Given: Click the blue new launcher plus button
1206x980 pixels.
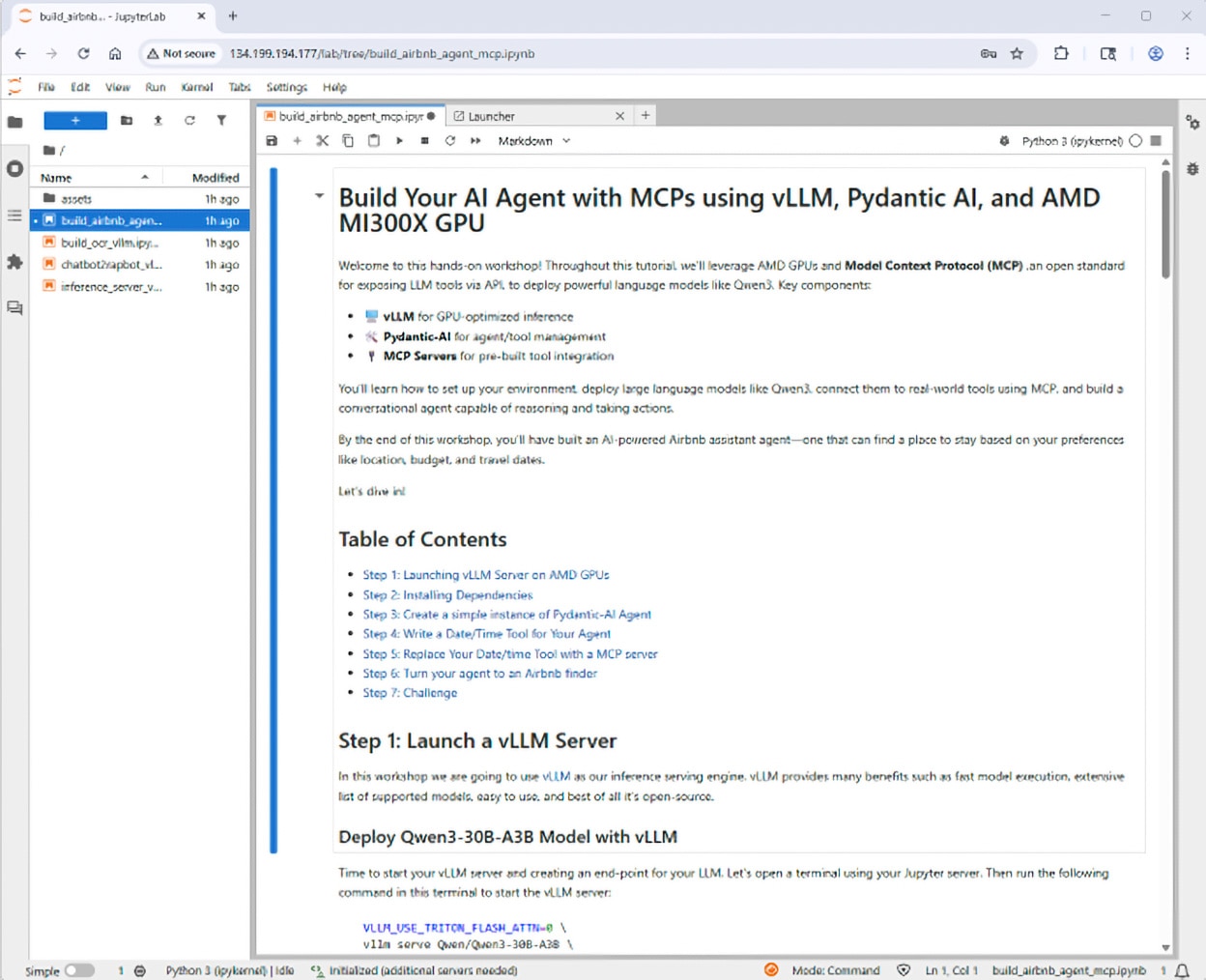Looking at the screenshot, I should 75,121.
